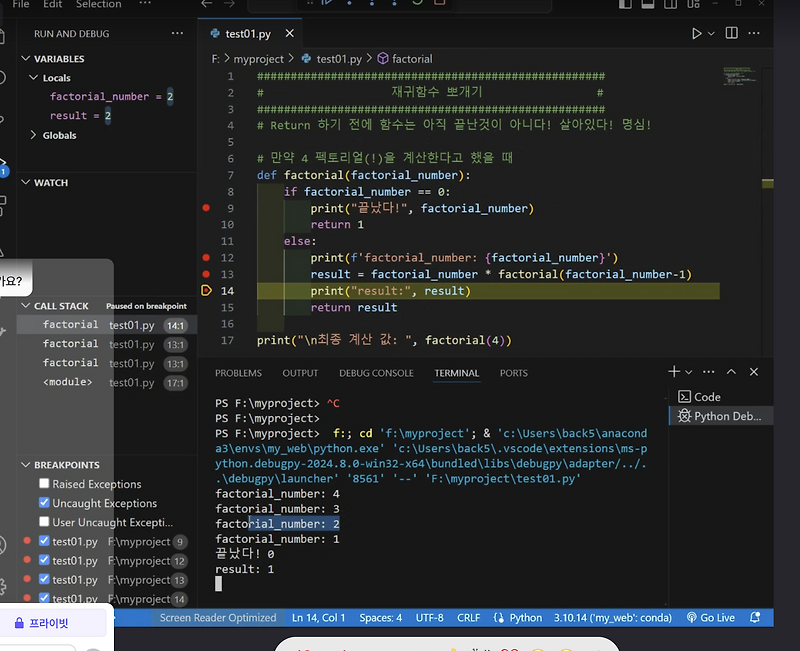Click the Step Into debug icon
Screen dimensions: 800x651
pos(373,5)
